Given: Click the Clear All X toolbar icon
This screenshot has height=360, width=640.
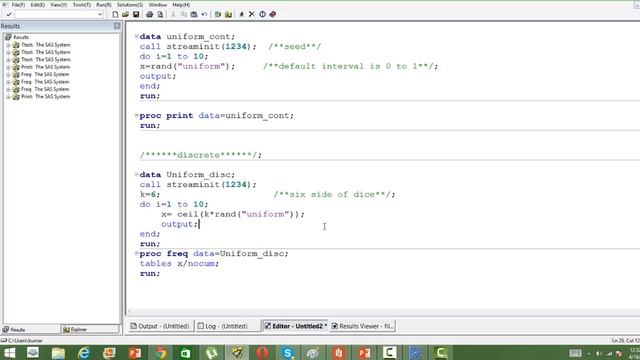Looking at the screenshot, I should [x=252, y=14].
